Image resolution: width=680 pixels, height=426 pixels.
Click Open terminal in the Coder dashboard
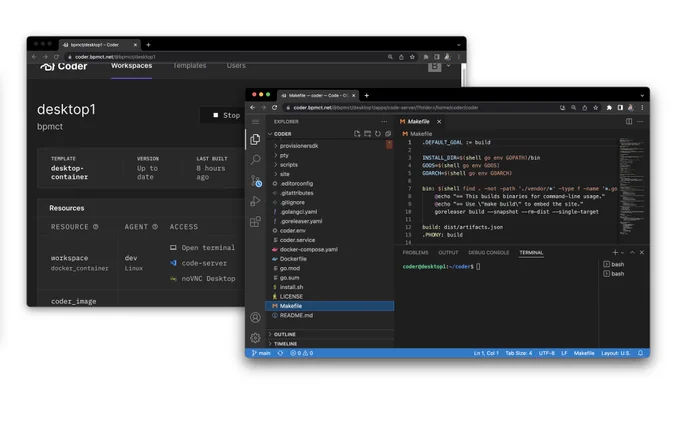[x=203, y=248]
